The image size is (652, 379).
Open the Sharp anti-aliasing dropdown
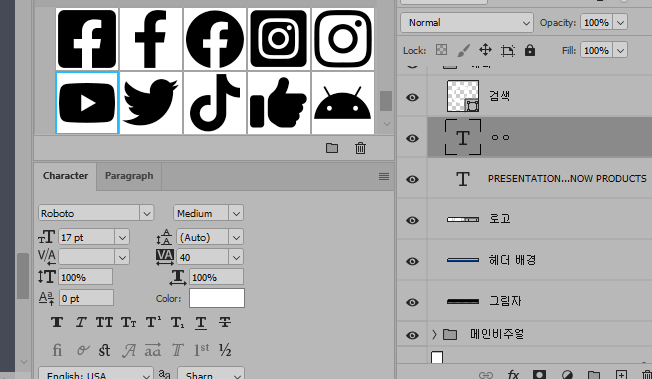(211, 374)
